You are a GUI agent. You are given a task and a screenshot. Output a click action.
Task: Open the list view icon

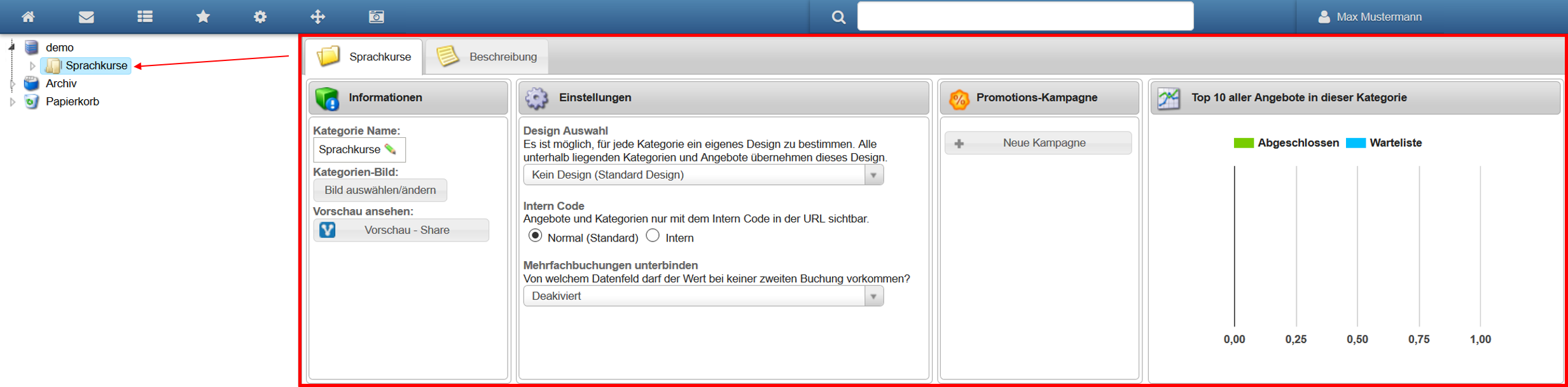click(145, 17)
